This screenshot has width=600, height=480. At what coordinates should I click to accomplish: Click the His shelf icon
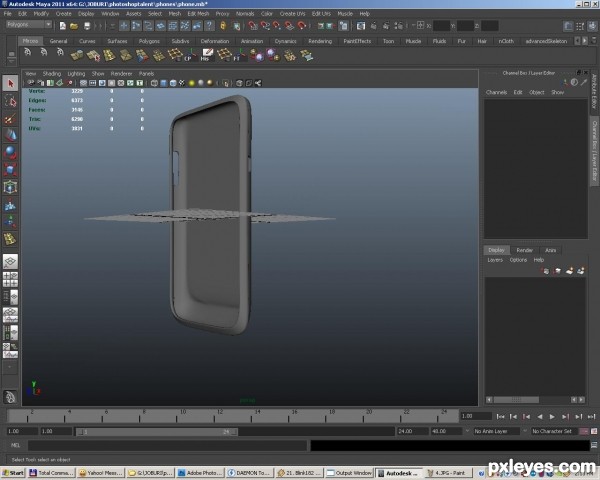point(207,55)
